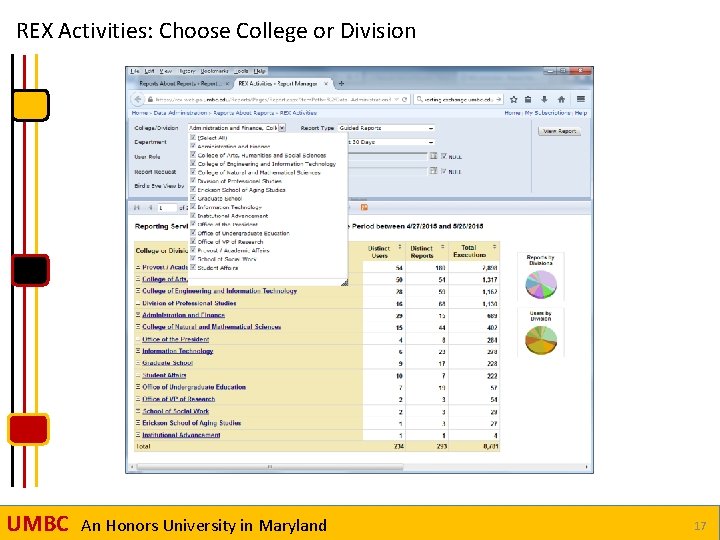720x540 pixels.
Task: Uncheck College of Natural and Mathematical Sciences option
Action: 193,172
